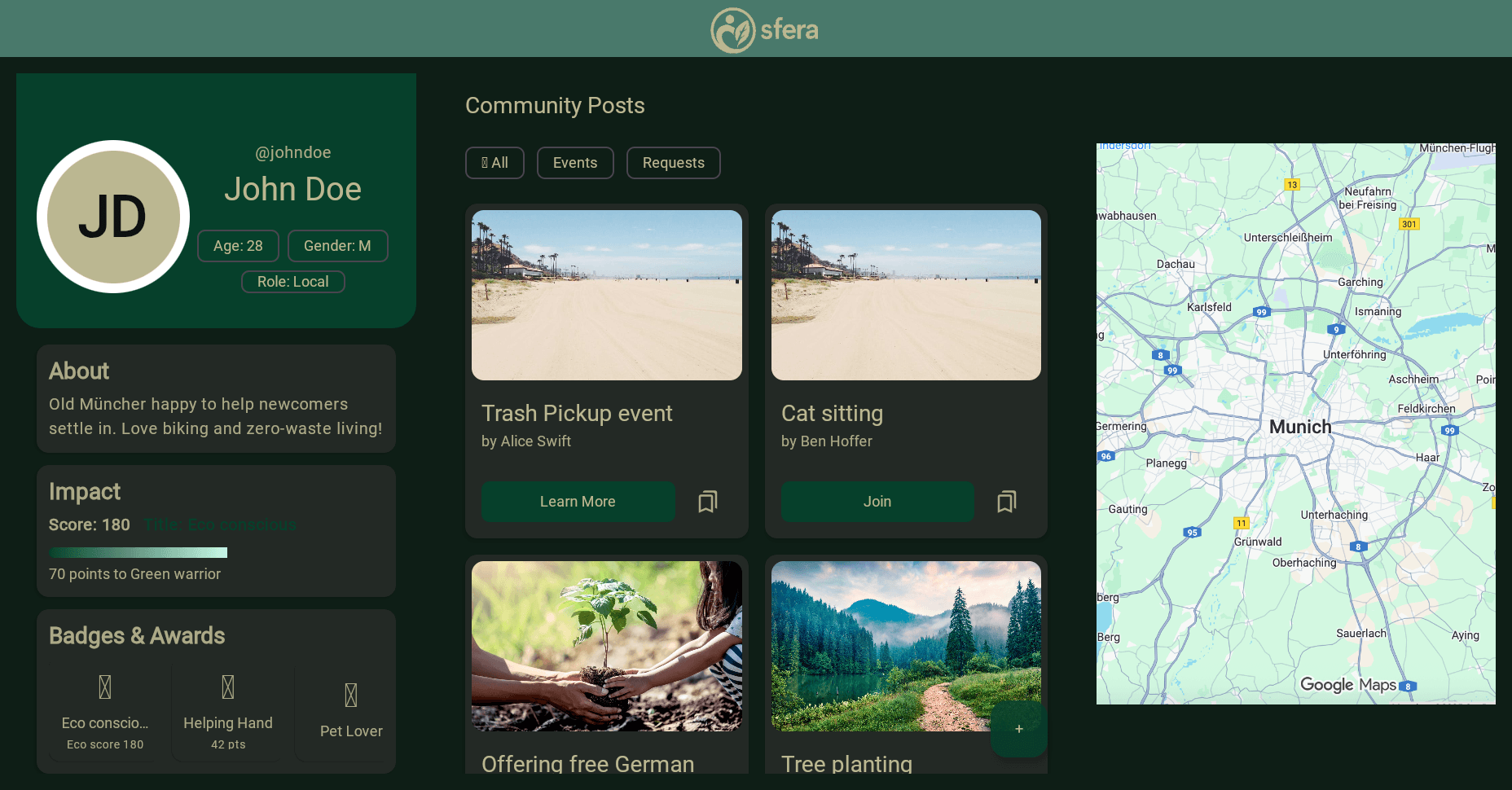Click the Age: 28 chip
Image resolution: width=1512 pixels, height=790 pixels.
click(x=238, y=246)
